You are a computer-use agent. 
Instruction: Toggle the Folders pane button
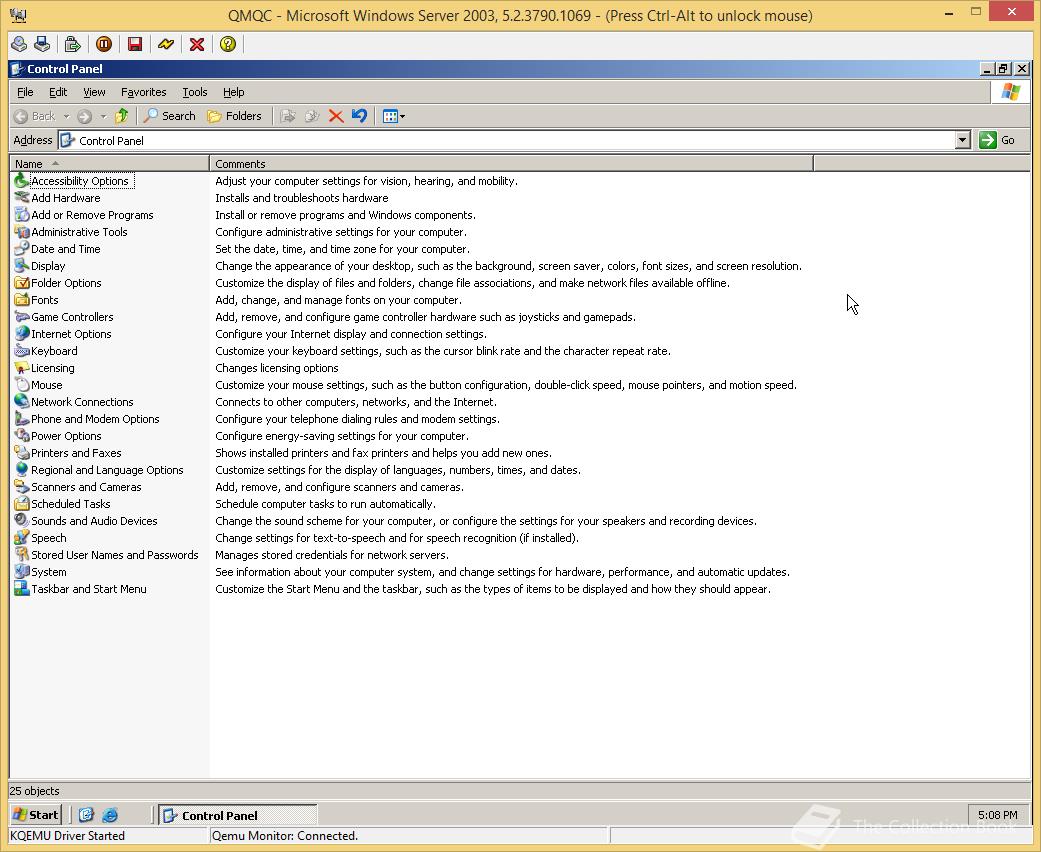point(234,116)
